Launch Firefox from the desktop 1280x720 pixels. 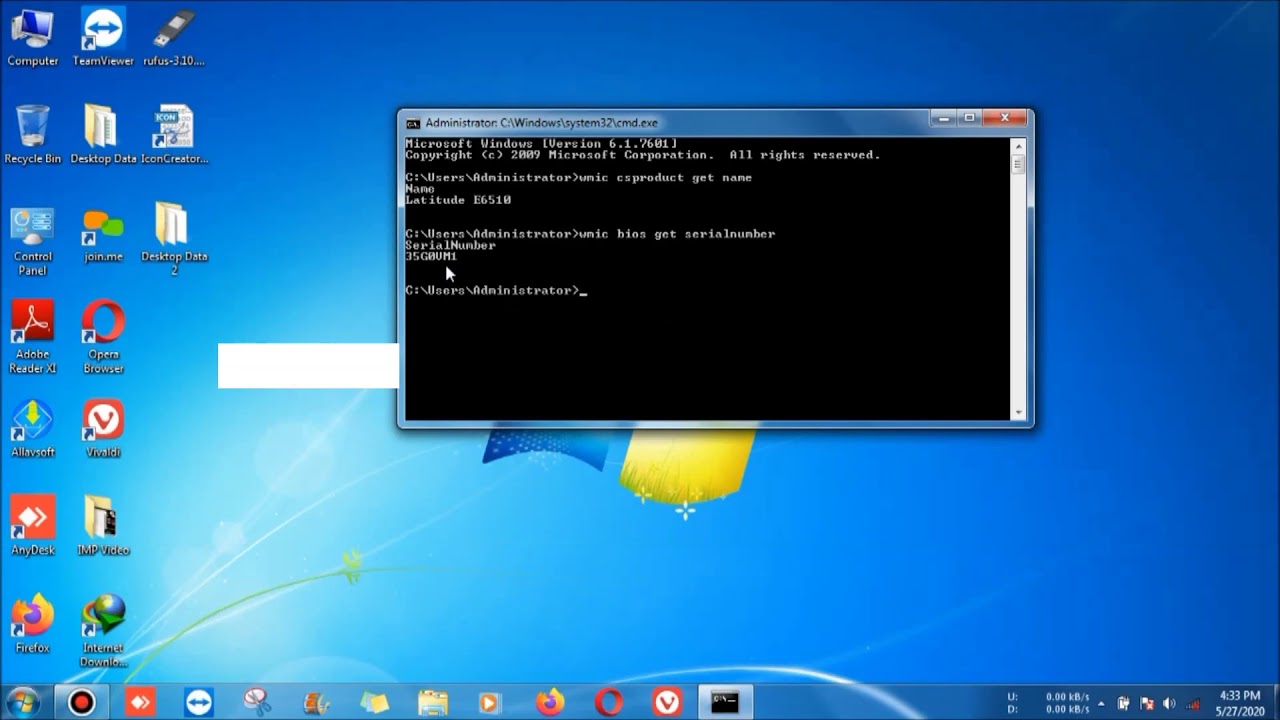32,625
